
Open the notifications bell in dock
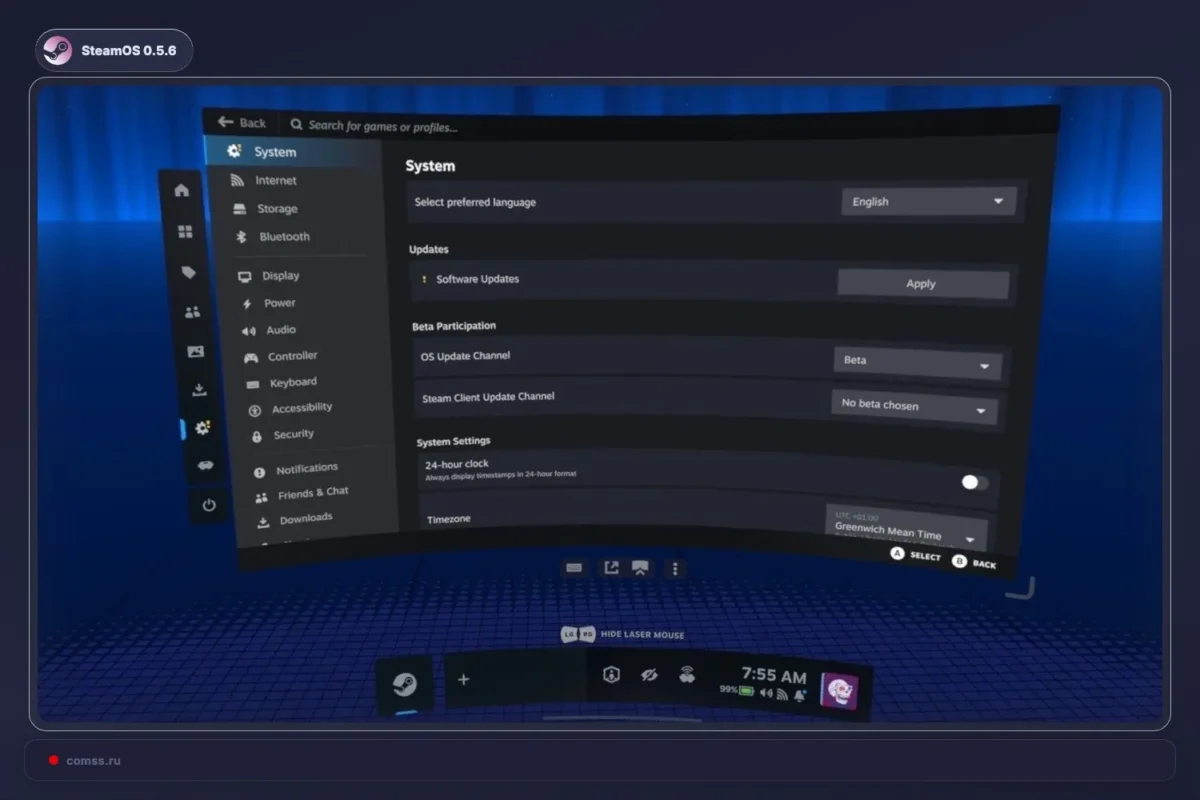point(800,696)
